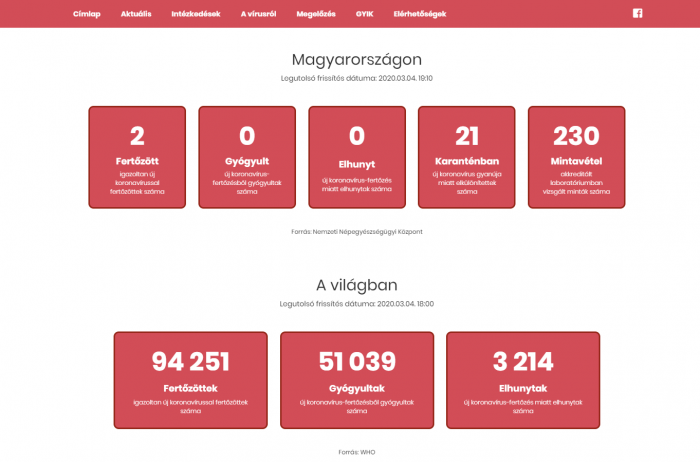Click the Mintavétel card showing 230

click(576, 157)
